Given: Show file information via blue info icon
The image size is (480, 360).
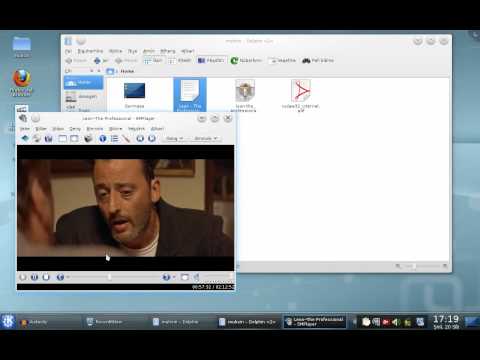Looking at the screenshot, I should pos(103,138).
